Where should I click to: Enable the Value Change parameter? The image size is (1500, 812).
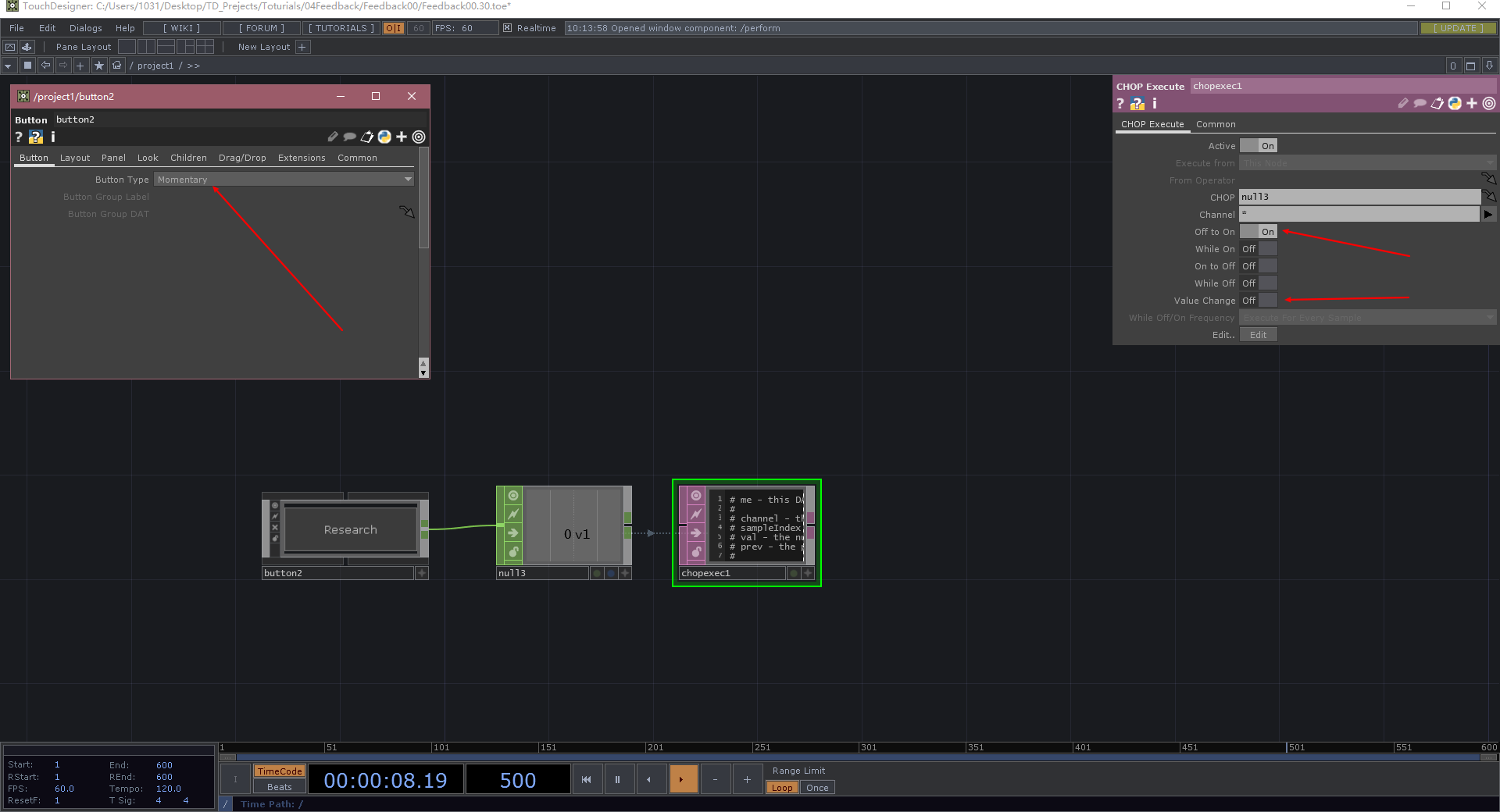1266,300
